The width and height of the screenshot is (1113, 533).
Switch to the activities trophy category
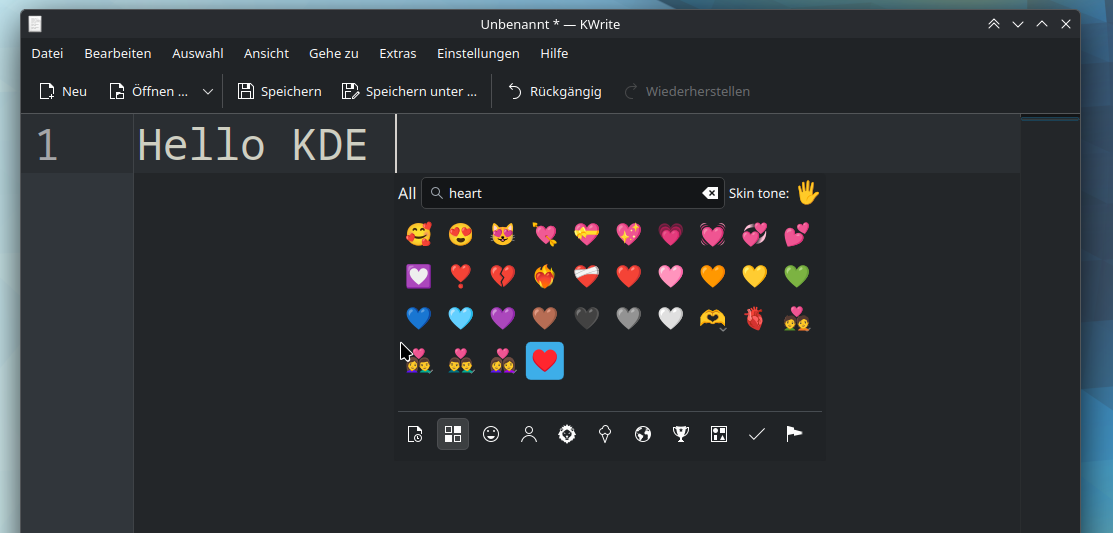click(681, 434)
